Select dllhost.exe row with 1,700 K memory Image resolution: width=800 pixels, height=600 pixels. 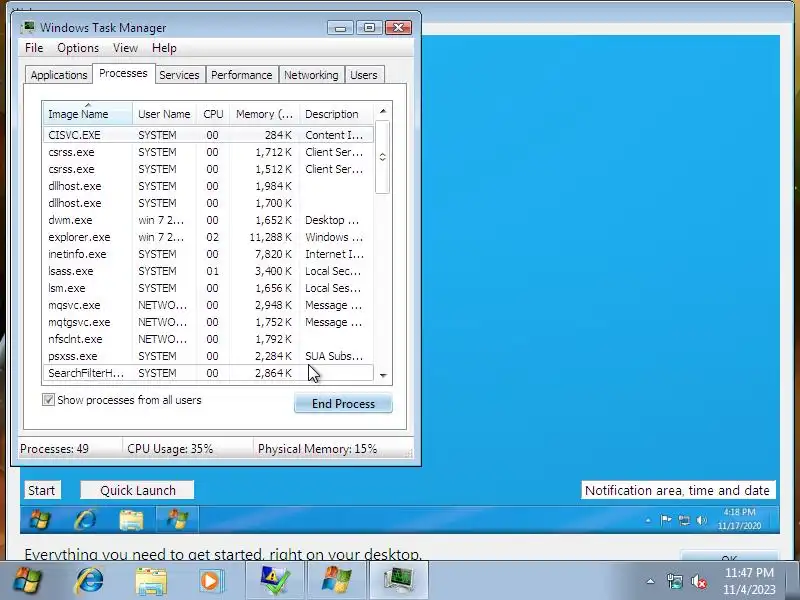[x=208, y=203]
